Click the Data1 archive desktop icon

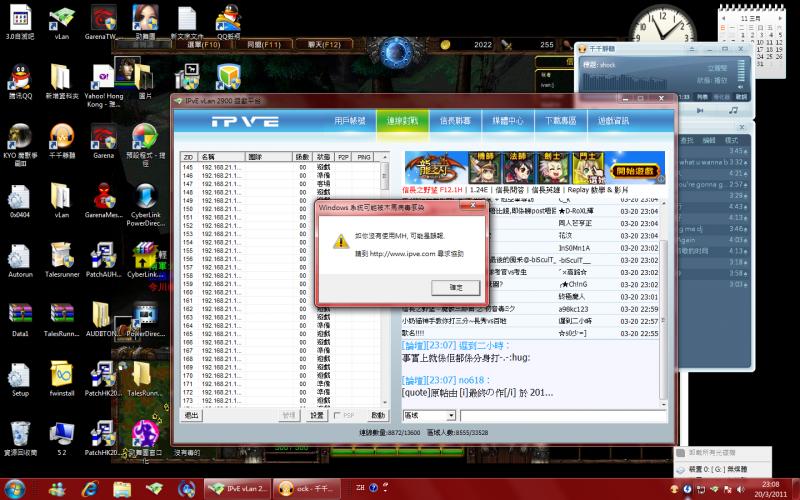tap(20, 320)
